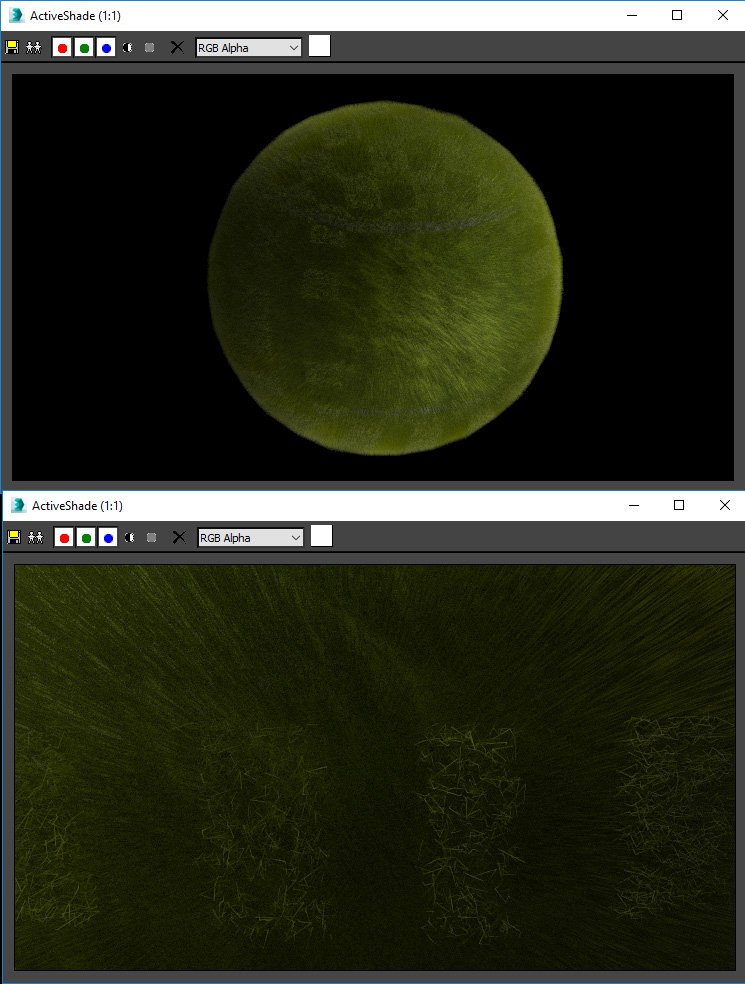Click the 3ds Max title icon of top window
Viewport: 745px width, 984px height.
point(16,15)
